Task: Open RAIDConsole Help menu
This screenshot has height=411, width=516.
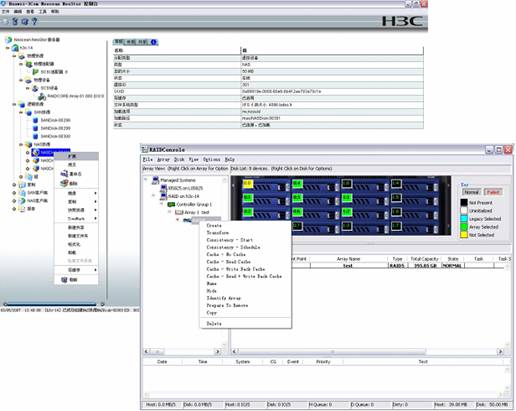Action: [x=230, y=160]
